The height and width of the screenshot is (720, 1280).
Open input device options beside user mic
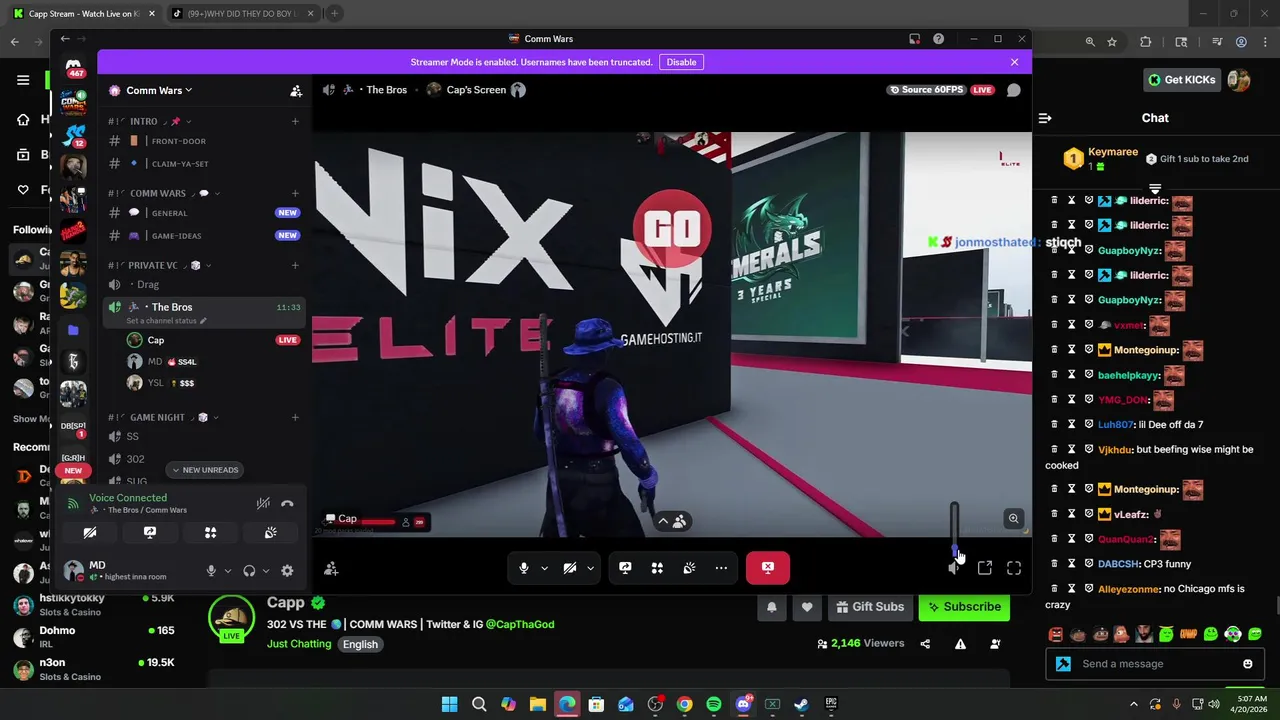tap(227, 571)
